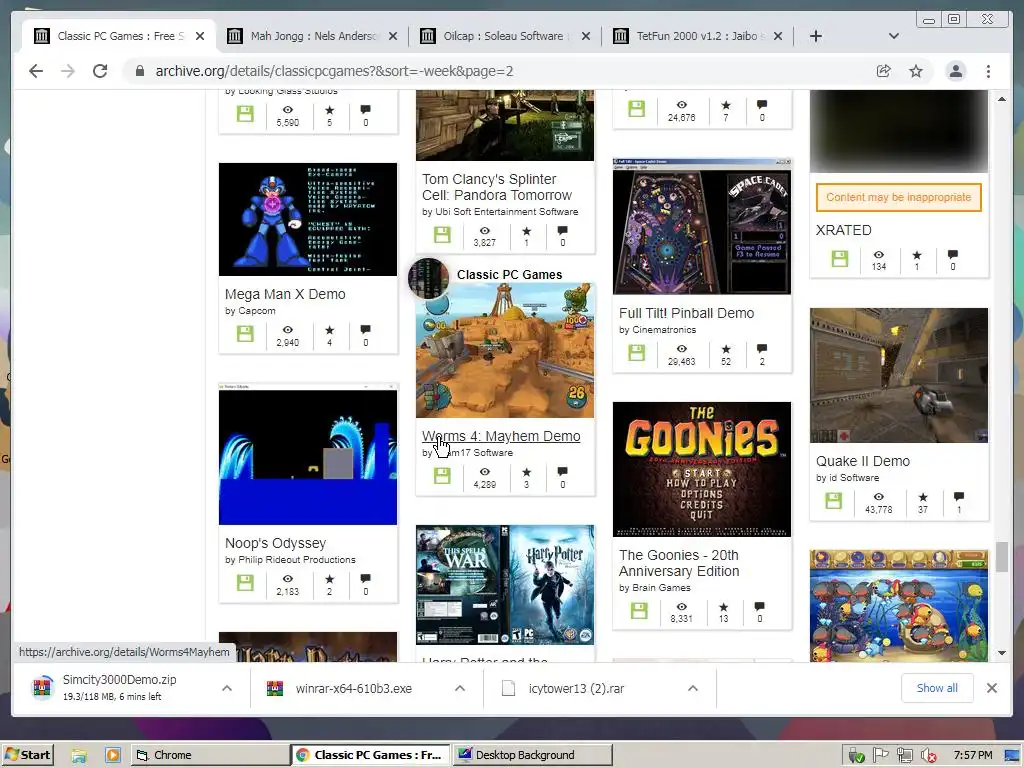1024x768 pixels.
Task: Close the downloads bar
Action: click(991, 688)
